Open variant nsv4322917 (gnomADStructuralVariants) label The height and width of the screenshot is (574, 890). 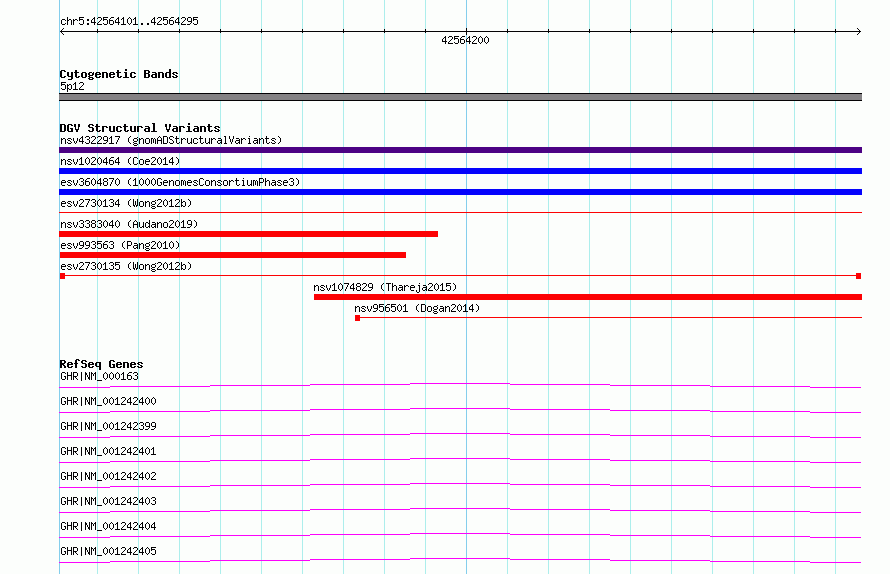(171, 140)
